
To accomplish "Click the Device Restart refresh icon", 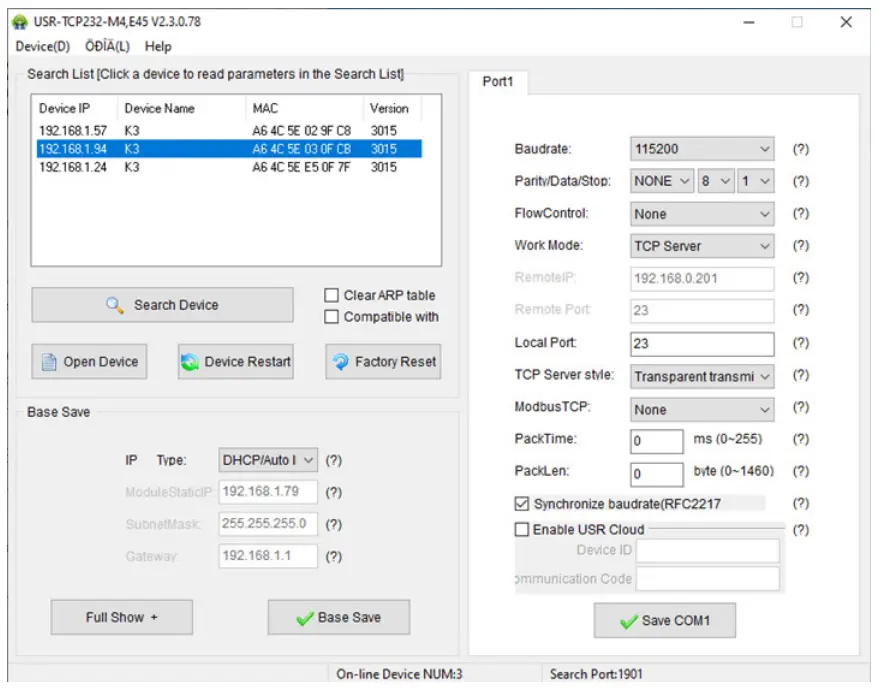I will click(190, 362).
